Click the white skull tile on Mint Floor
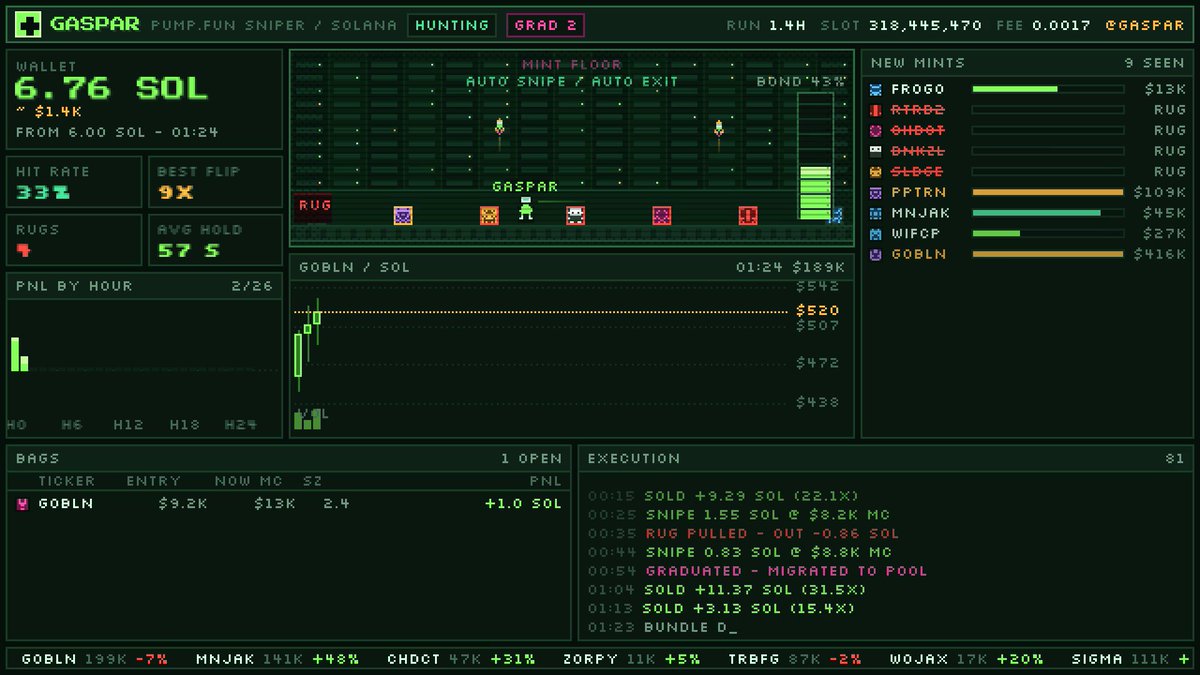Screen dimensions: 1200x675 pyautogui.click(x=575, y=215)
